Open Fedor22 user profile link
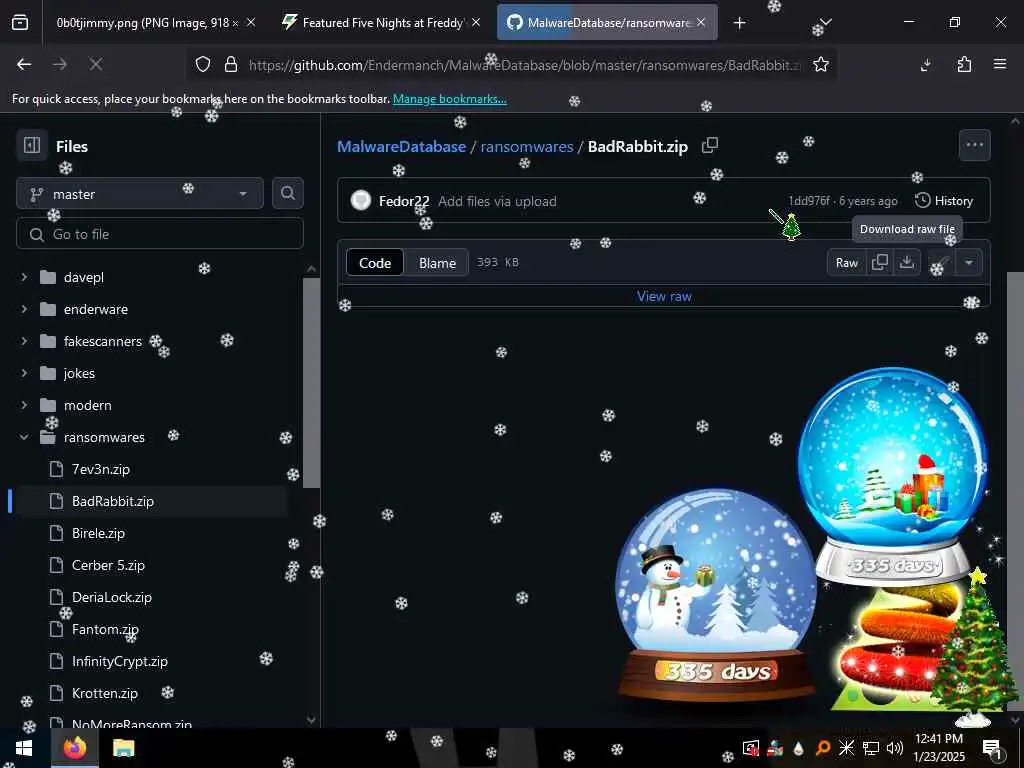The width and height of the screenshot is (1024, 768). [x=404, y=201]
